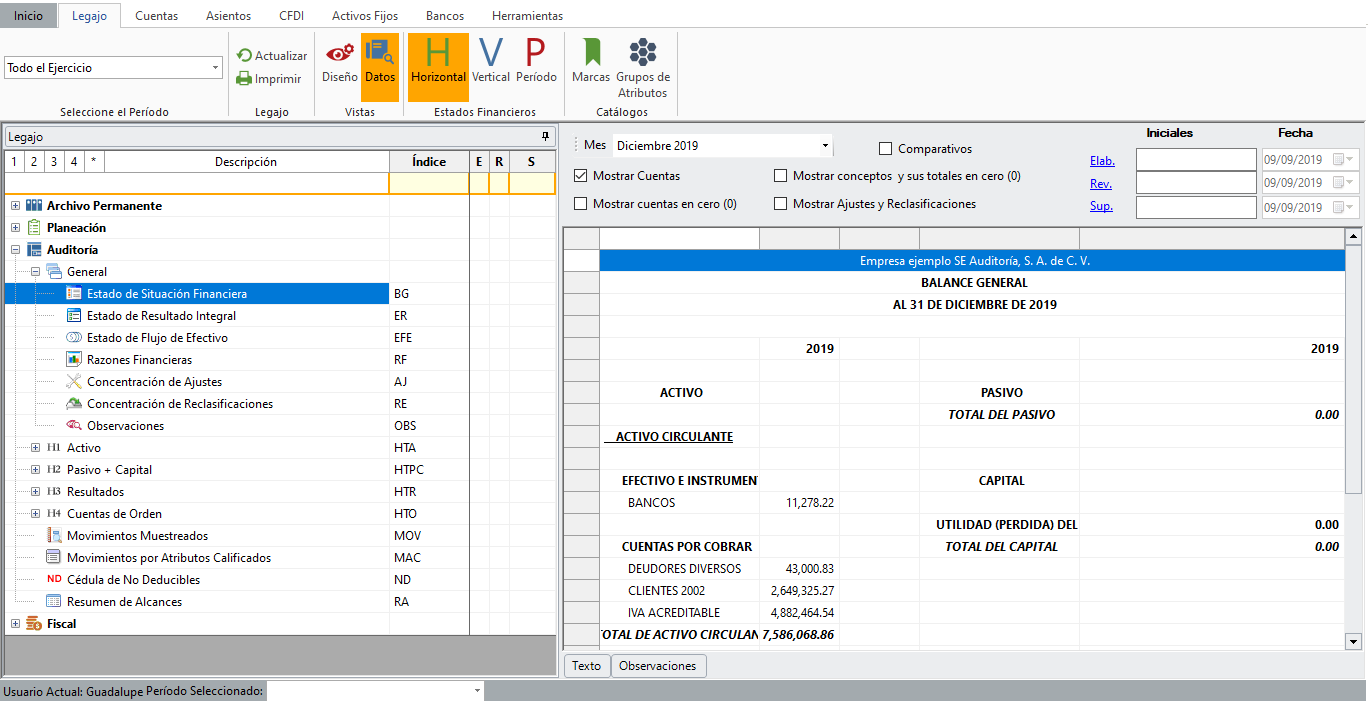This screenshot has width=1368, height=701.
Task: Expand the Archivo Permanente tree node
Action: (15, 206)
